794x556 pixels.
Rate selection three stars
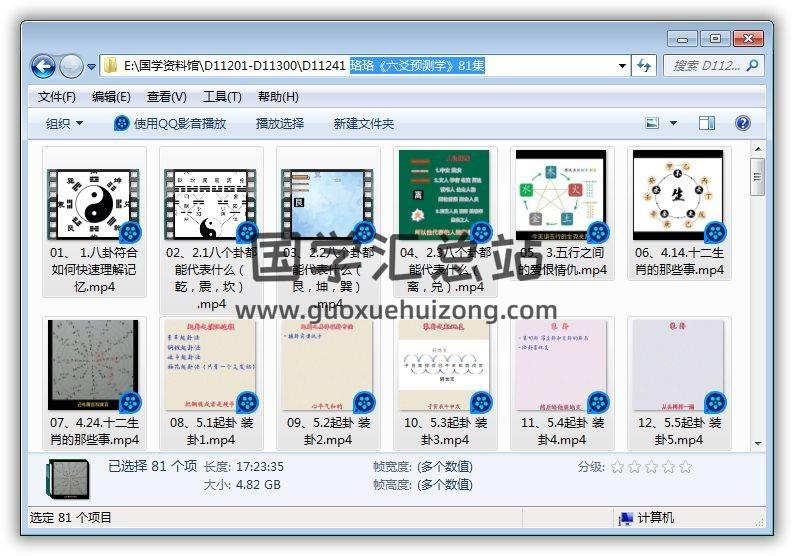pos(651,466)
